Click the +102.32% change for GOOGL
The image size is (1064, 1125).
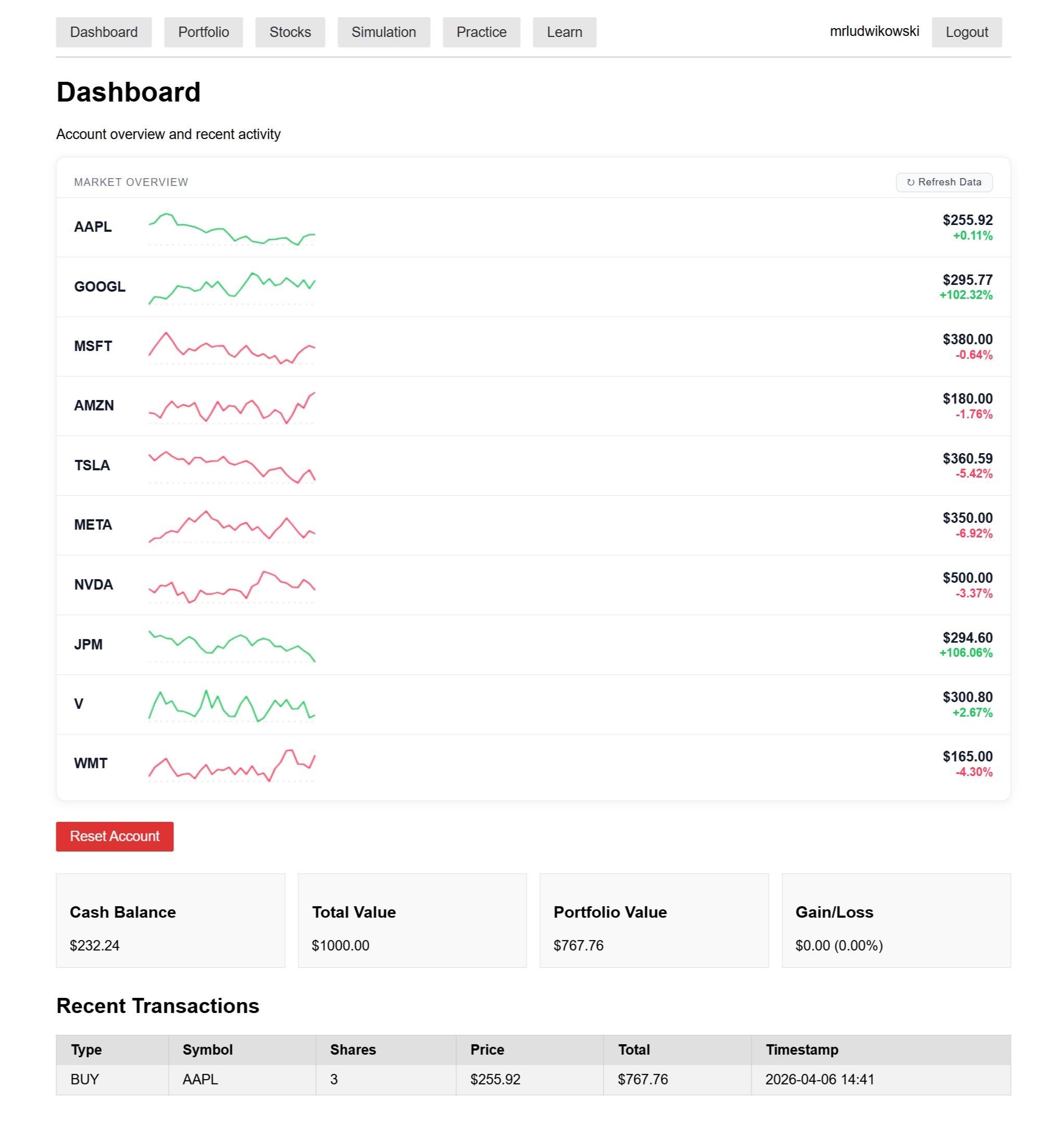pos(966,295)
